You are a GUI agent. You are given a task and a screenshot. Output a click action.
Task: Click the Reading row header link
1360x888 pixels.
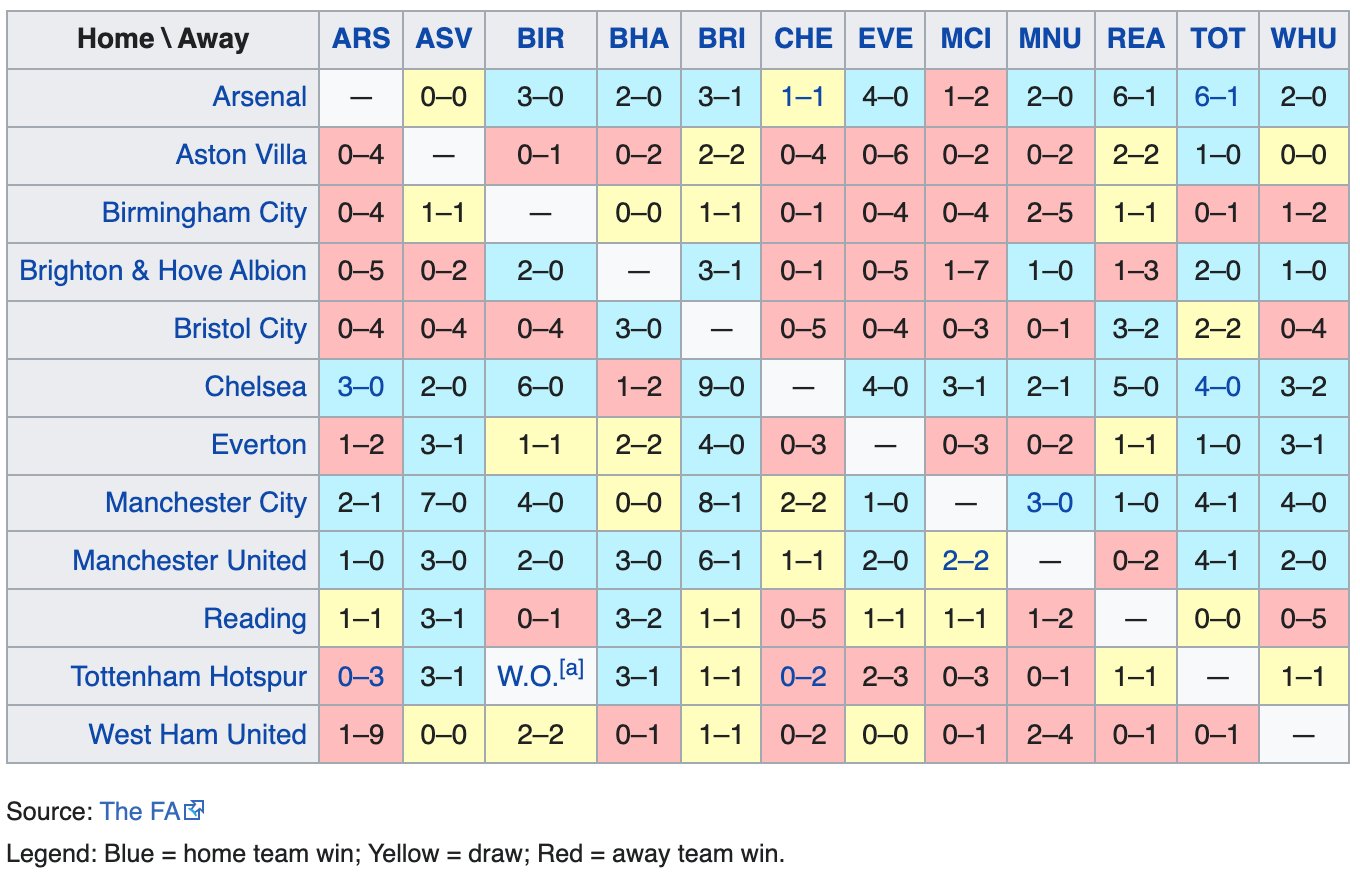(254, 619)
